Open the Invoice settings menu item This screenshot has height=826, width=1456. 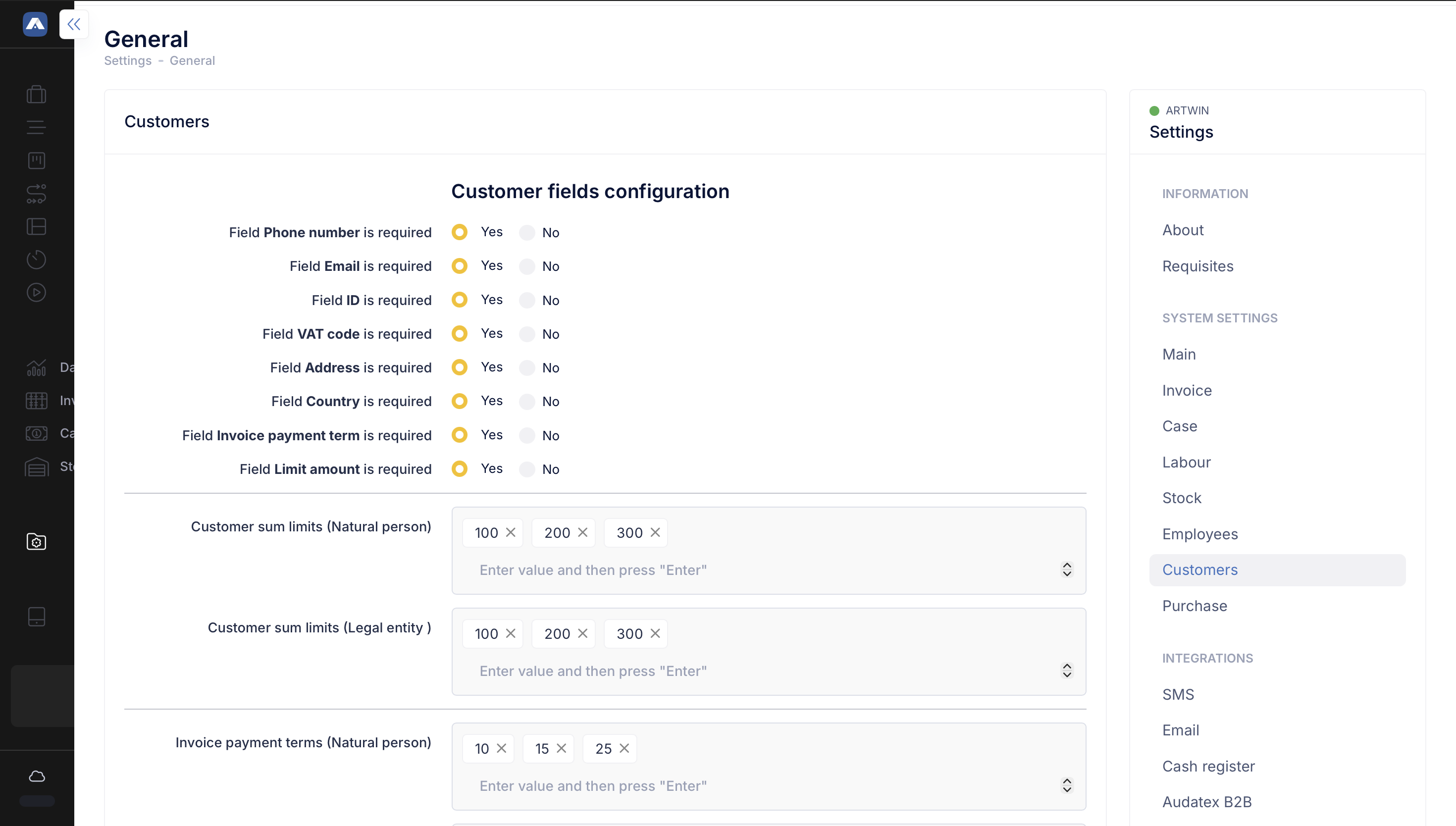click(x=1187, y=390)
